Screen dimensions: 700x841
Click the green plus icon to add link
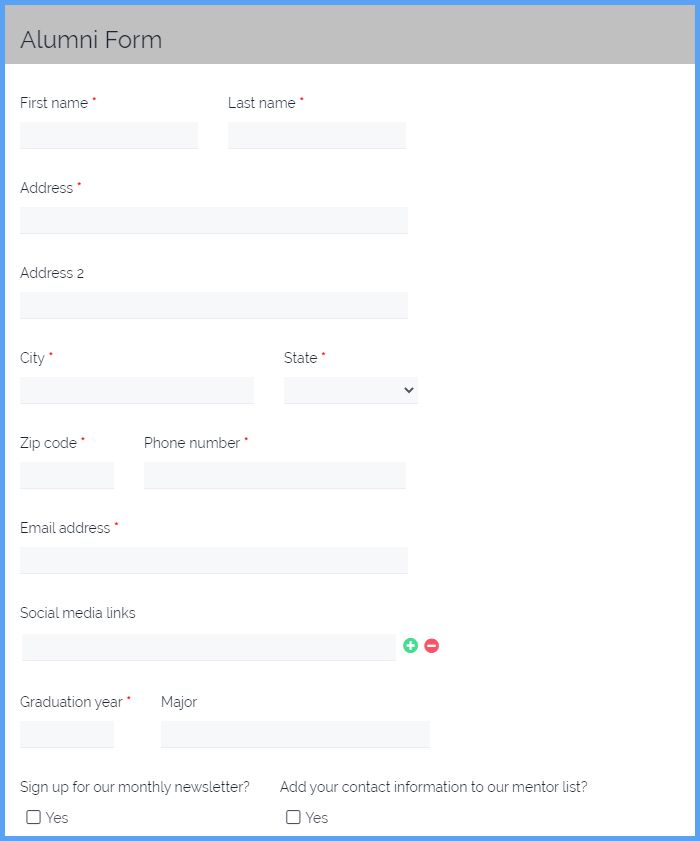tap(410, 645)
